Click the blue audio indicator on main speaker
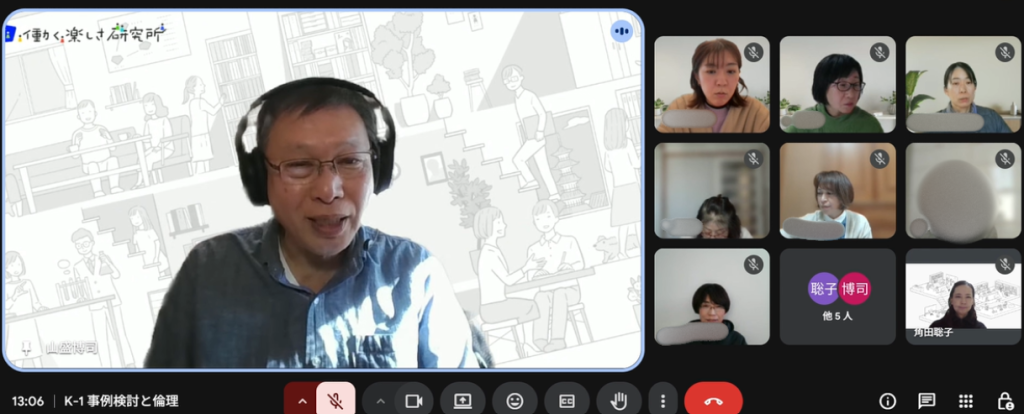This screenshot has width=1024, height=414. coord(621,31)
